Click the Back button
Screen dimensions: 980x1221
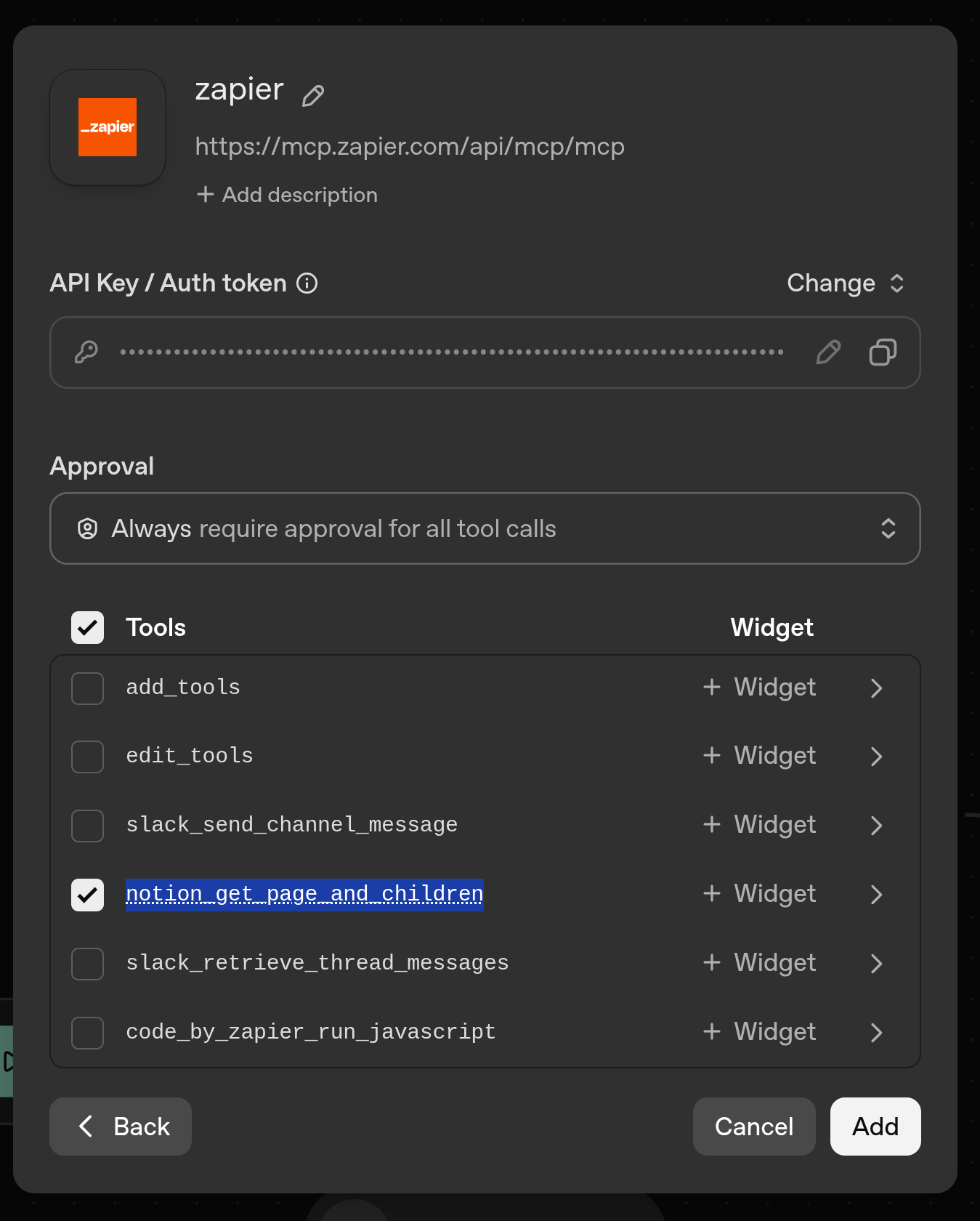(121, 1127)
